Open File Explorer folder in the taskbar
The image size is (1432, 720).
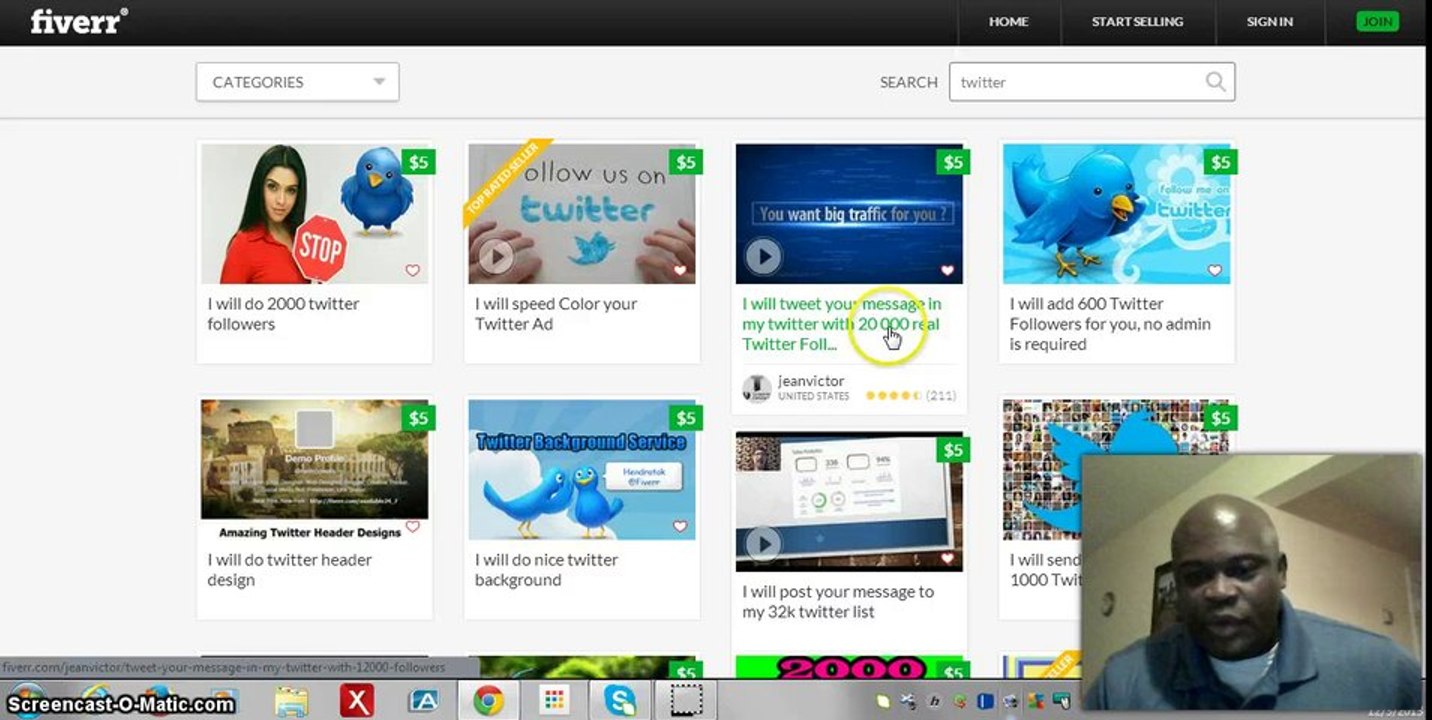pyautogui.click(x=291, y=700)
